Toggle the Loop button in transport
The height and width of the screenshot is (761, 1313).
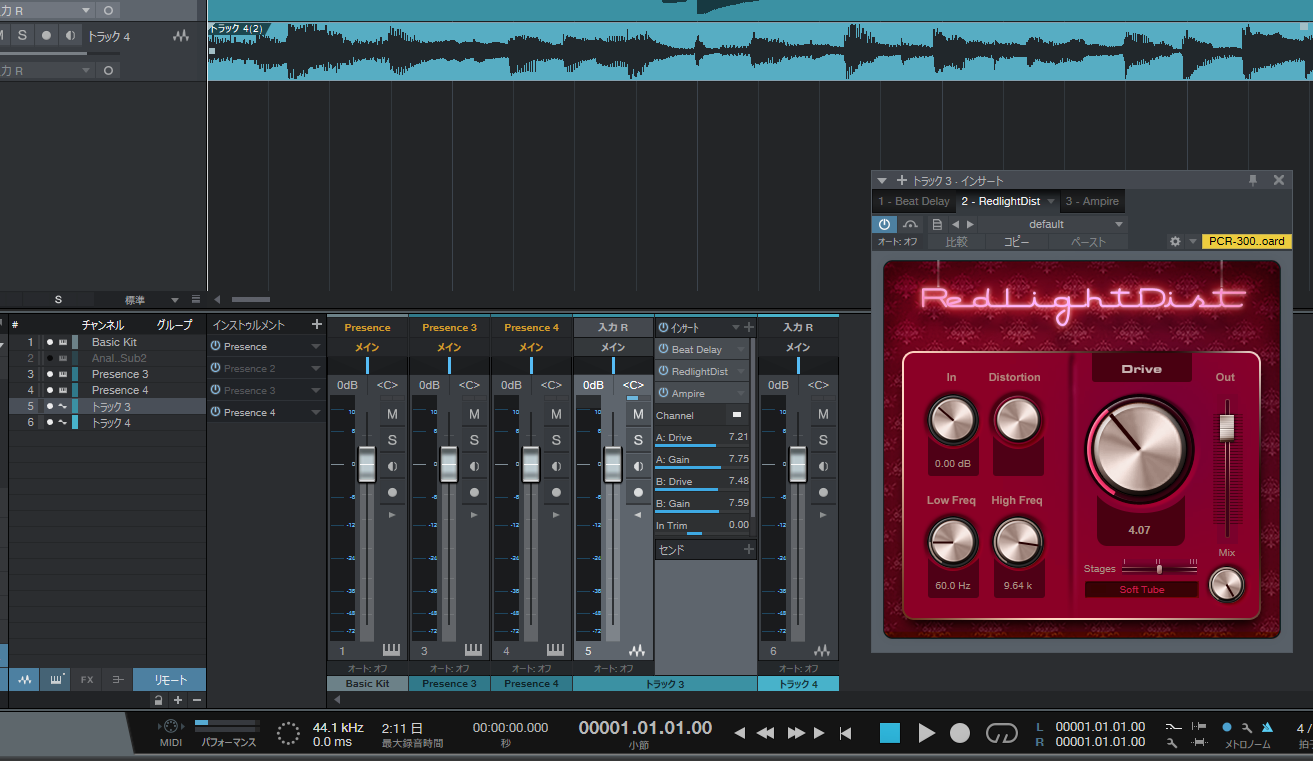coord(1001,733)
